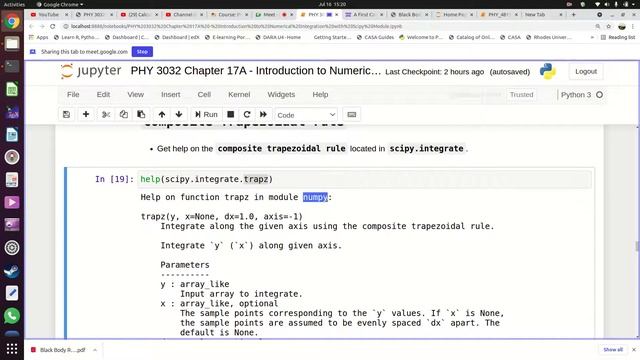The width and height of the screenshot is (640, 360).
Task: Bookmark this page with the star icon
Action: point(609,26)
